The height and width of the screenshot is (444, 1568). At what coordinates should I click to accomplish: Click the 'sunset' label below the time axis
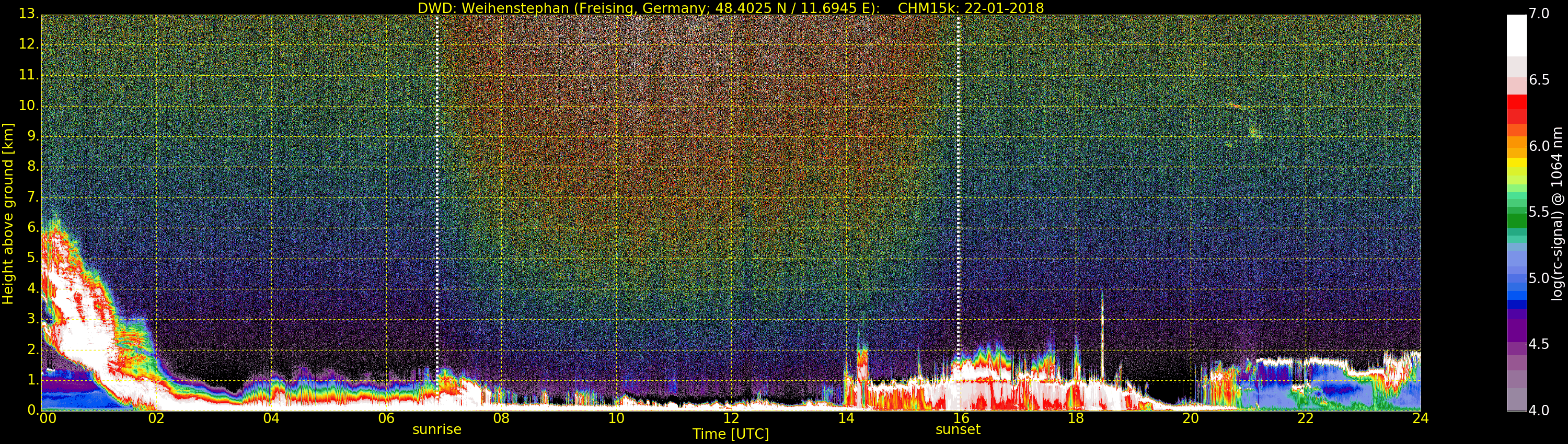pos(958,429)
